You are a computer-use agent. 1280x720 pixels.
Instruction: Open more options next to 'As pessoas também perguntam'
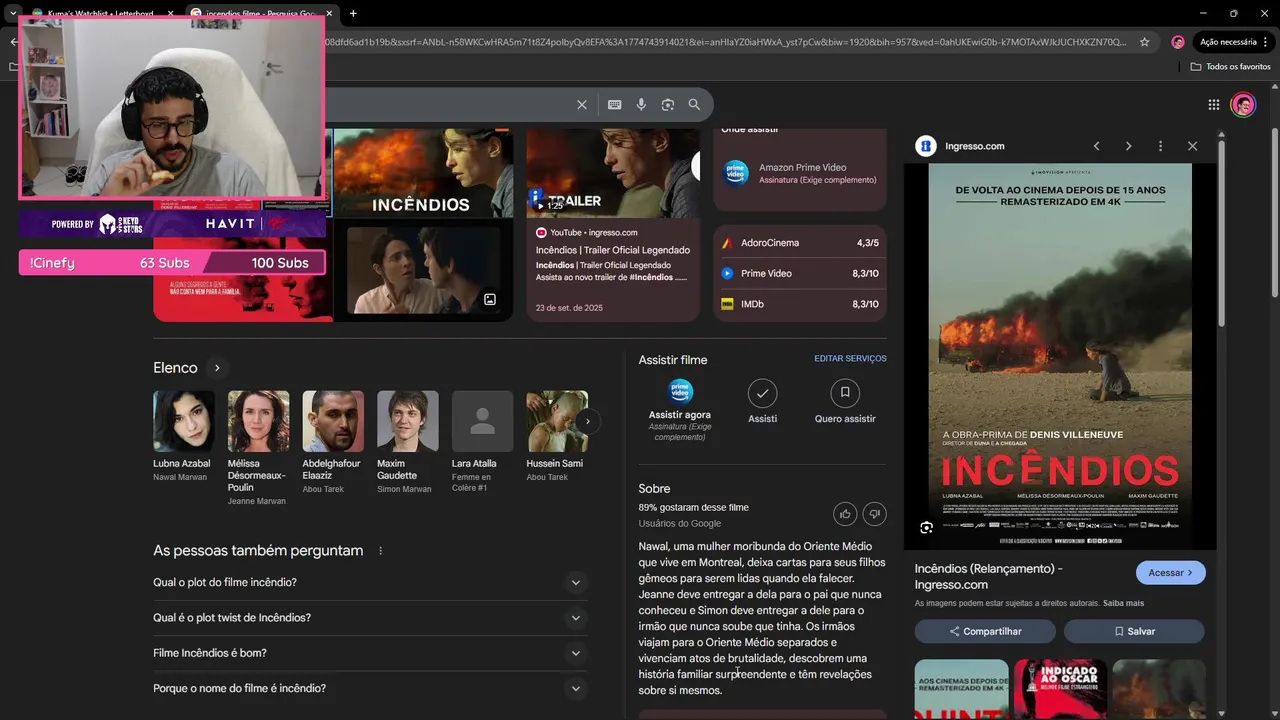(x=380, y=551)
